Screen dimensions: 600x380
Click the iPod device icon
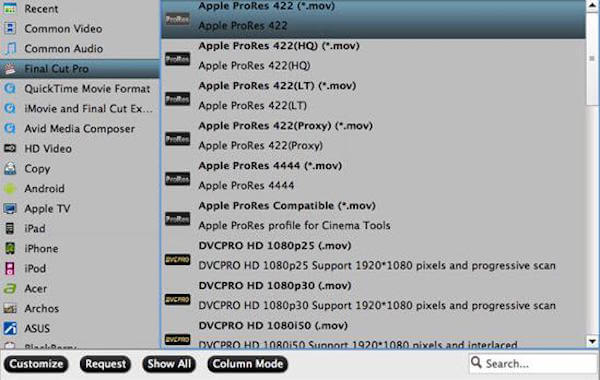point(10,269)
